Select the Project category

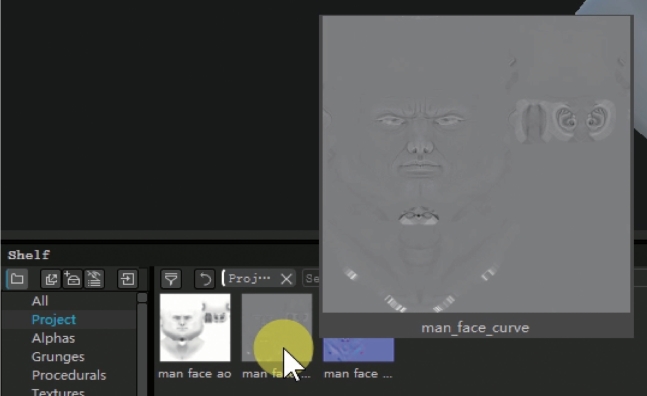pyautogui.click(x=54, y=319)
